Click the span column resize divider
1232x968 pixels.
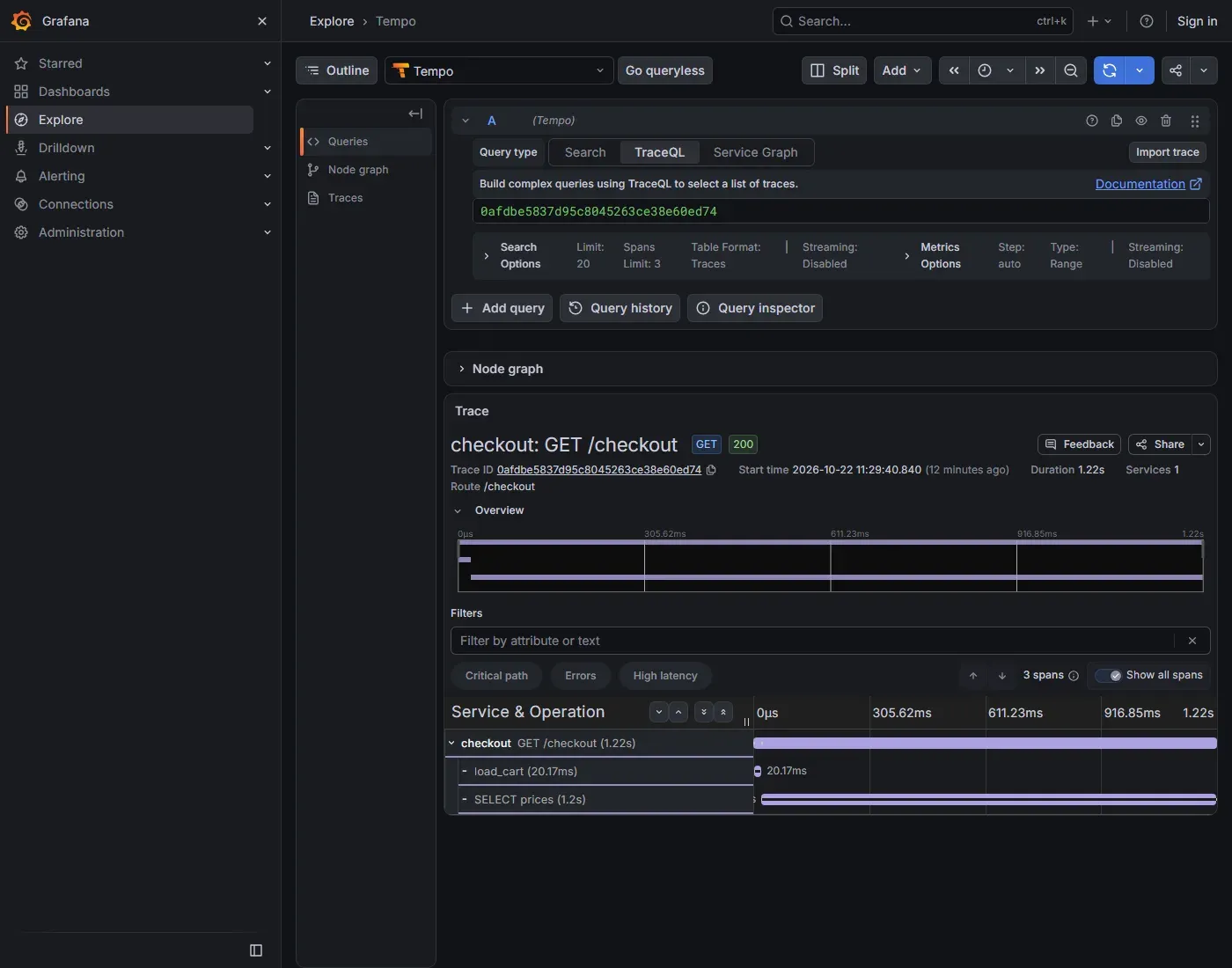click(747, 722)
